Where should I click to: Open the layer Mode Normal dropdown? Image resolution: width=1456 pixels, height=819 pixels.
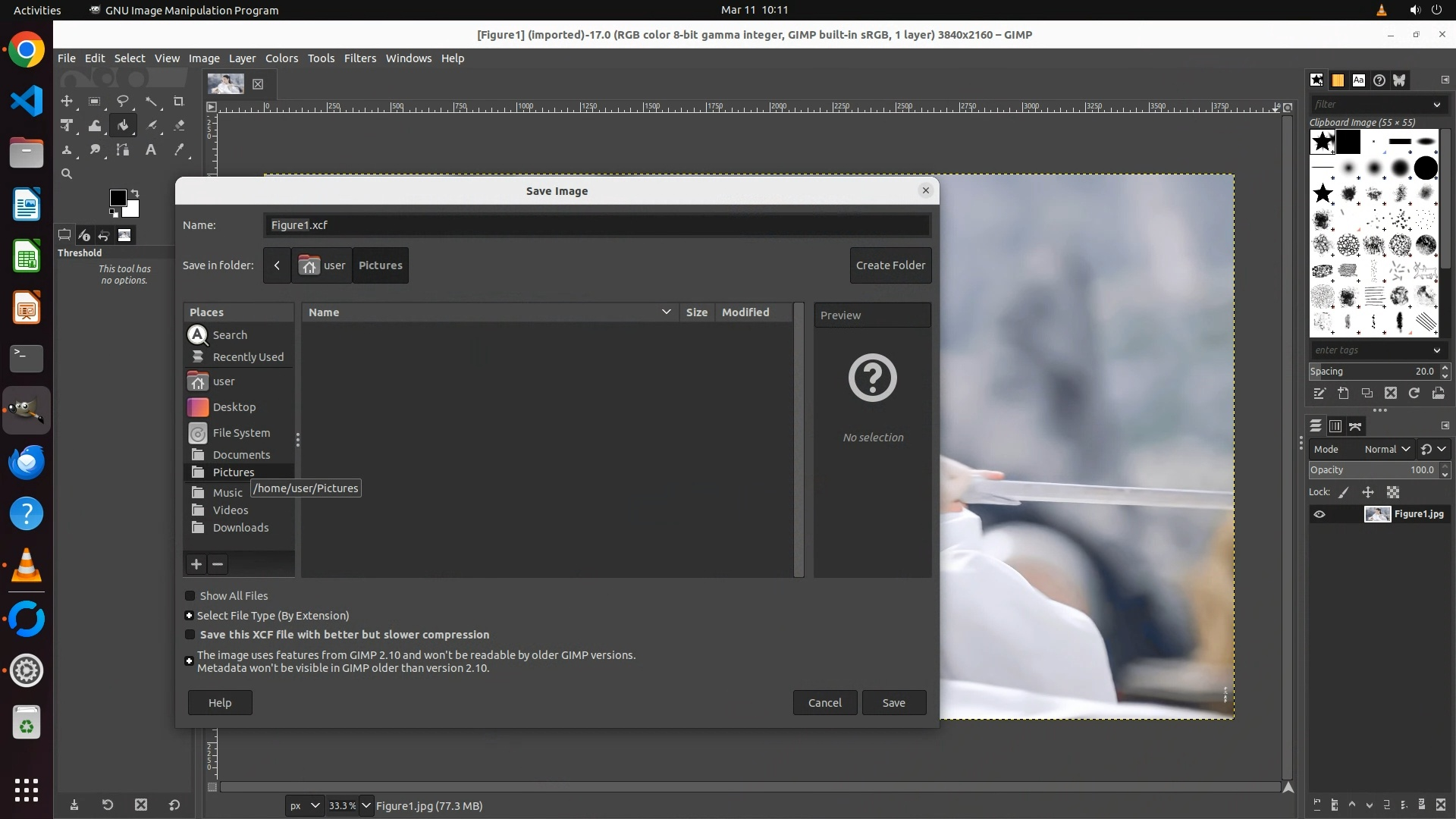(x=1387, y=449)
